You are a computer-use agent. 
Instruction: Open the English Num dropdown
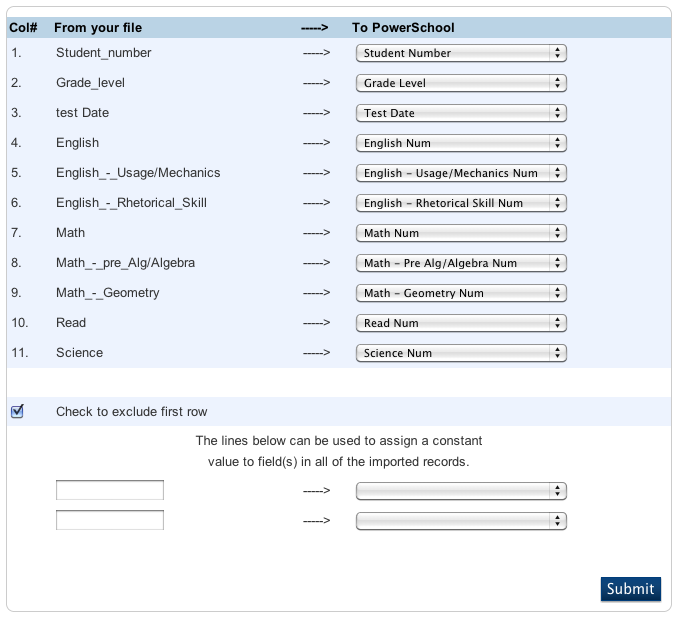click(x=461, y=143)
